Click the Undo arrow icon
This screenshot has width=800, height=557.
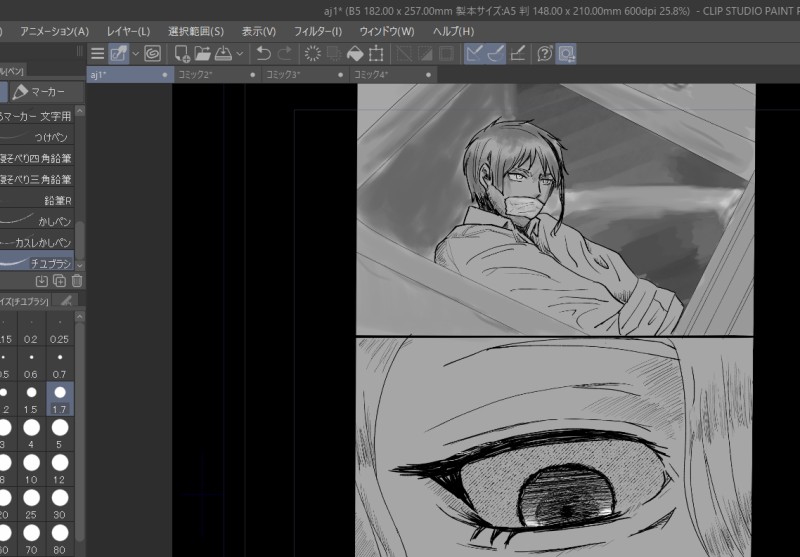coord(263,54)
